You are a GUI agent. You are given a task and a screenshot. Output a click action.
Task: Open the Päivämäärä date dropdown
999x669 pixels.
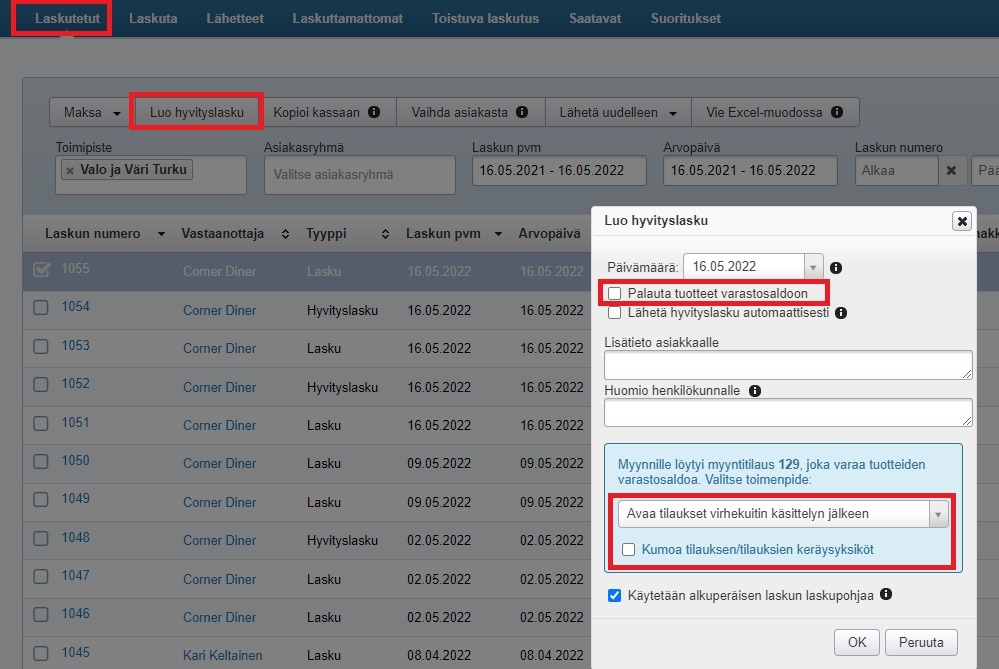[813, 267]
